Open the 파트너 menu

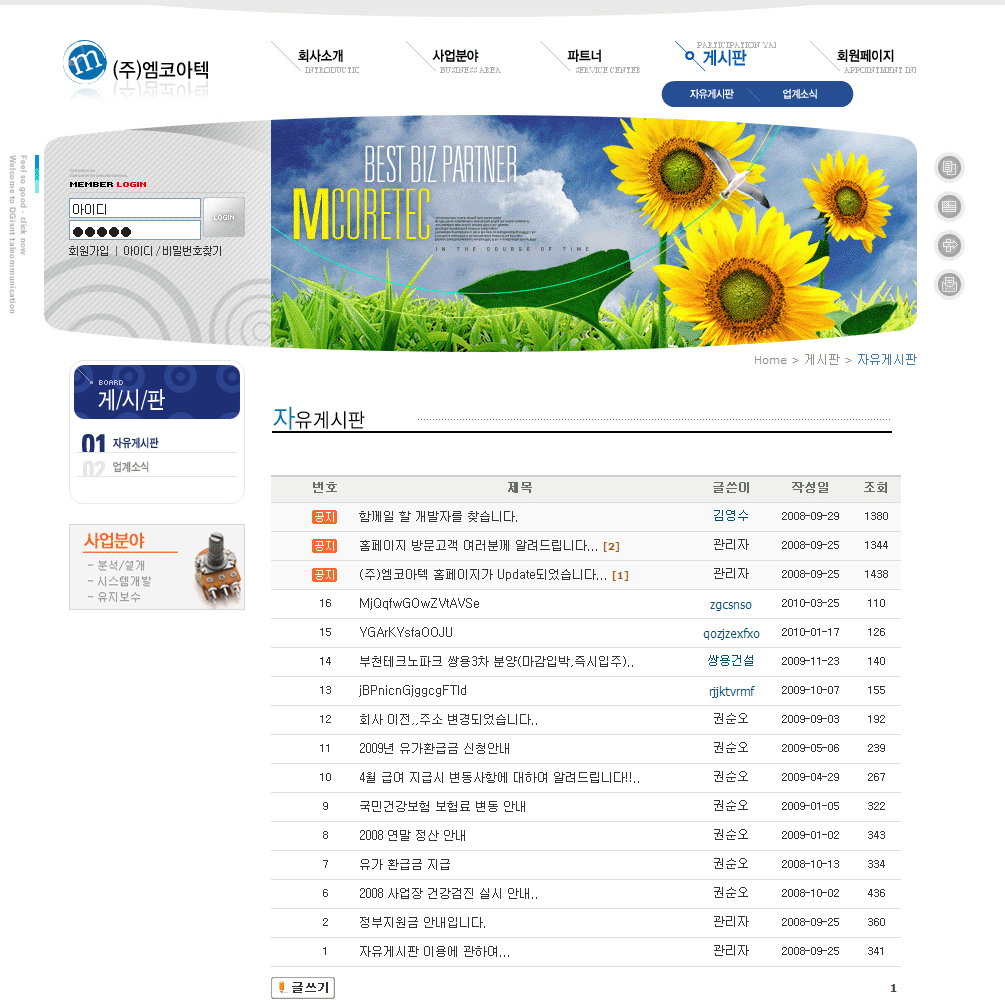point(585,56)
